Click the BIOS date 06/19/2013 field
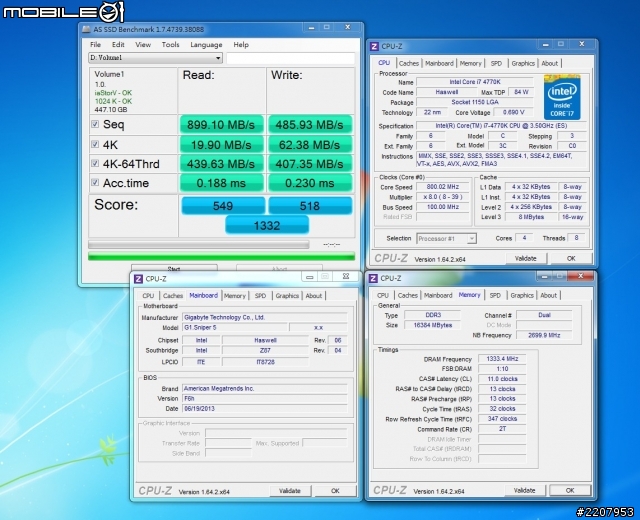The width and height of the screenshot is (640, 520). tap(265, 409)
